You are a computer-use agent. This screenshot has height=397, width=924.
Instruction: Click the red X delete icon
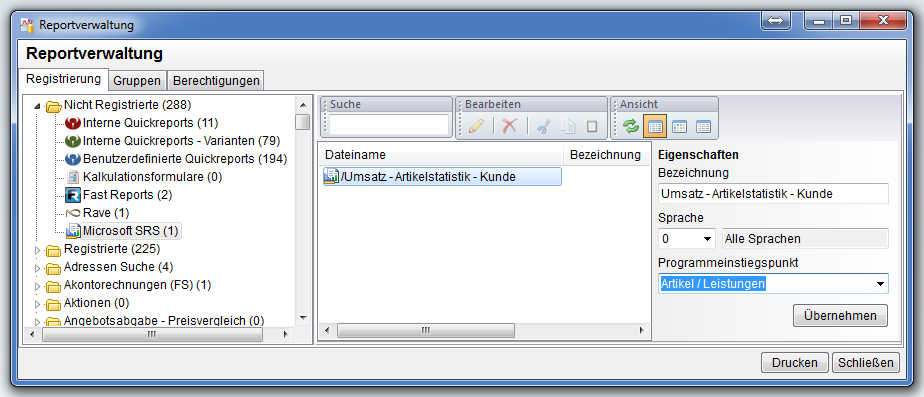tap(509, 126)
